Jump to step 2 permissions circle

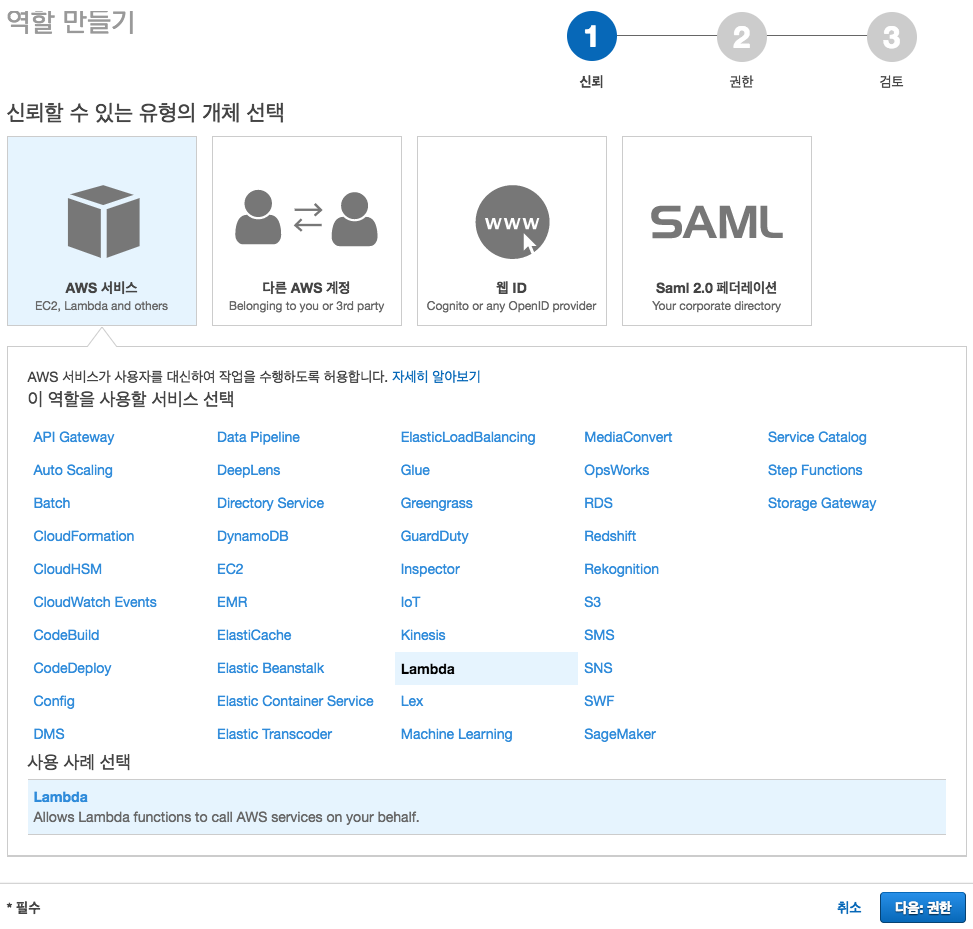pos(742,37)
